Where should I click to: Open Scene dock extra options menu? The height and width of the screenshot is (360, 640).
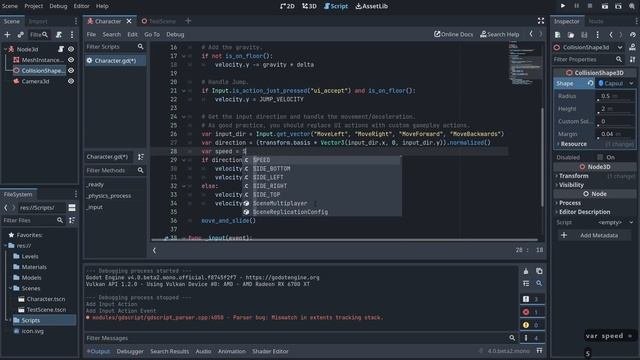coord(72,35)
